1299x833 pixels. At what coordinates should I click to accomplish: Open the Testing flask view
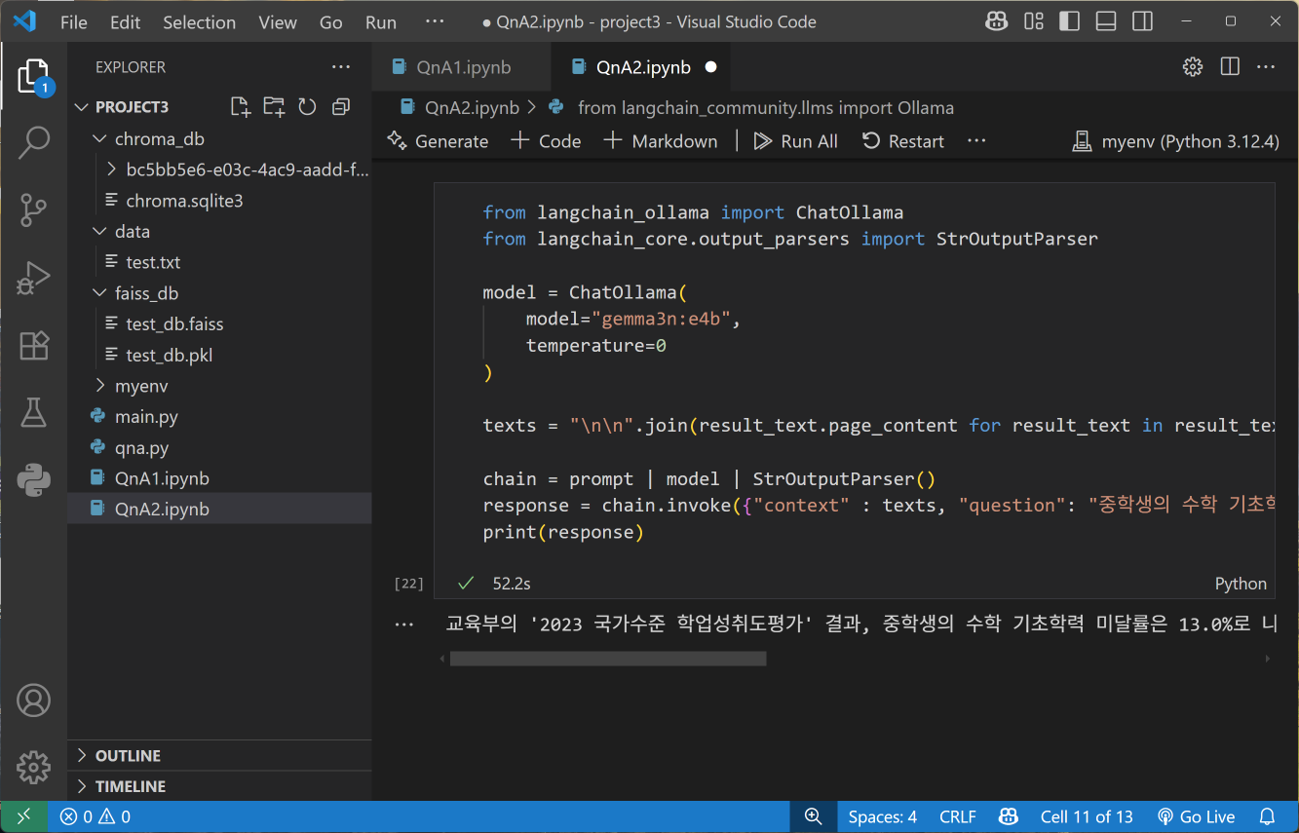[33, 412]
